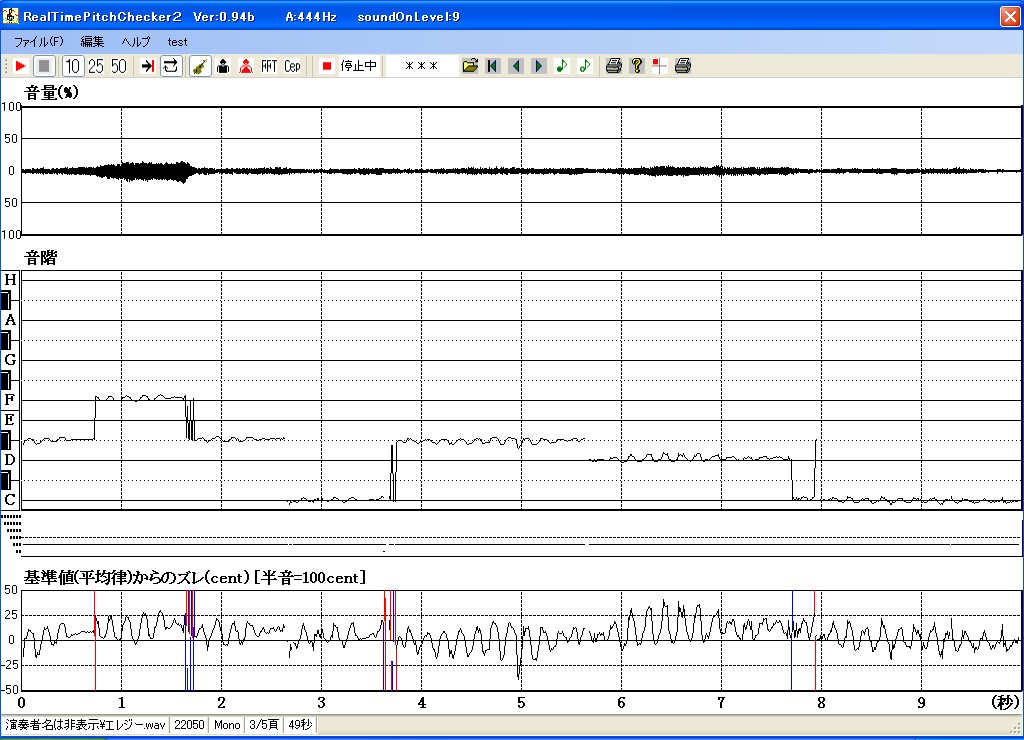1024x740 pixels.
Task: Open a wav file with folder icon
Action: point(470,66)
